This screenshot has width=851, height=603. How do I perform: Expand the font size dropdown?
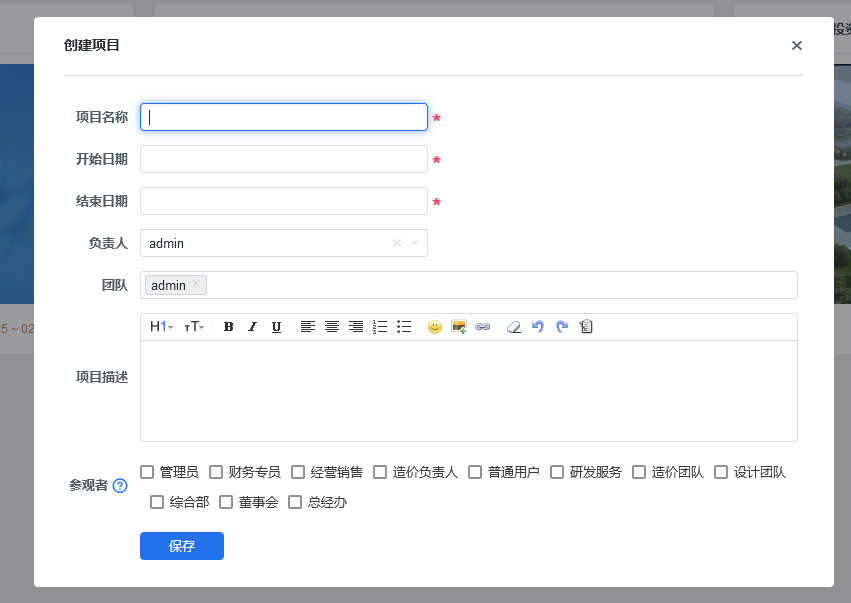click(x=193, y=327)
